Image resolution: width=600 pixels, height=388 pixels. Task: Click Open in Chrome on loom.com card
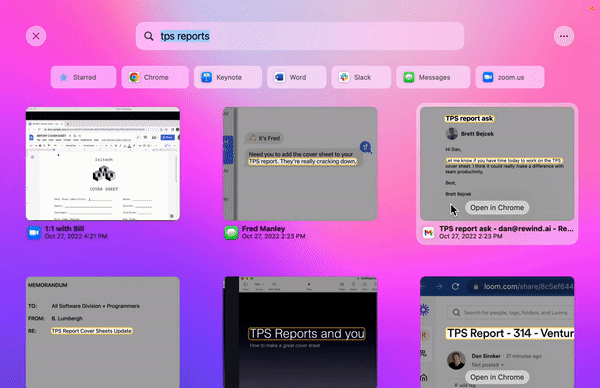(x=497, y=377)
